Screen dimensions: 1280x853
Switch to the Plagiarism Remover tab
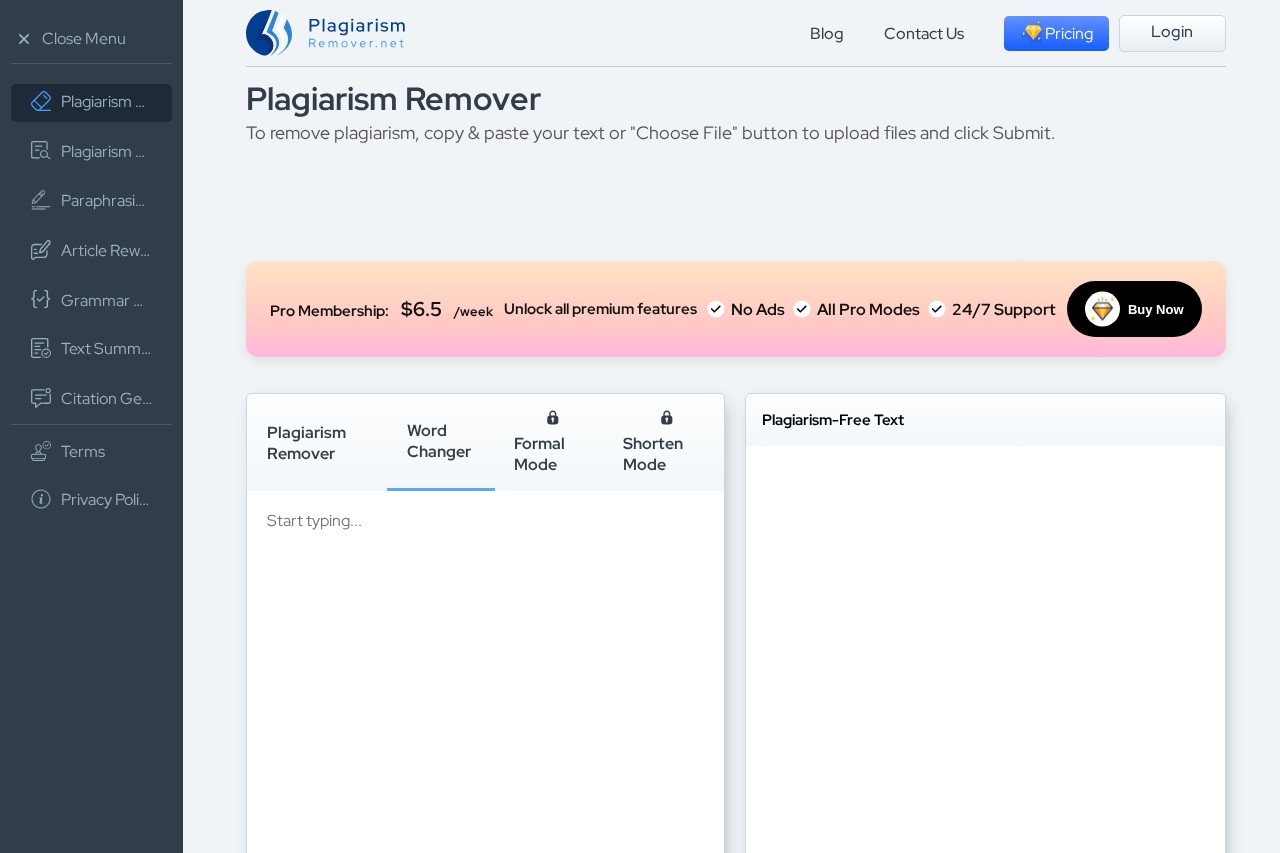(306, 442)
